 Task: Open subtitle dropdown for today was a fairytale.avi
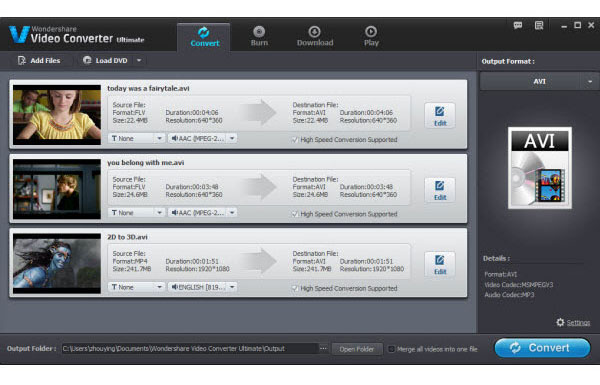(137, 139)
